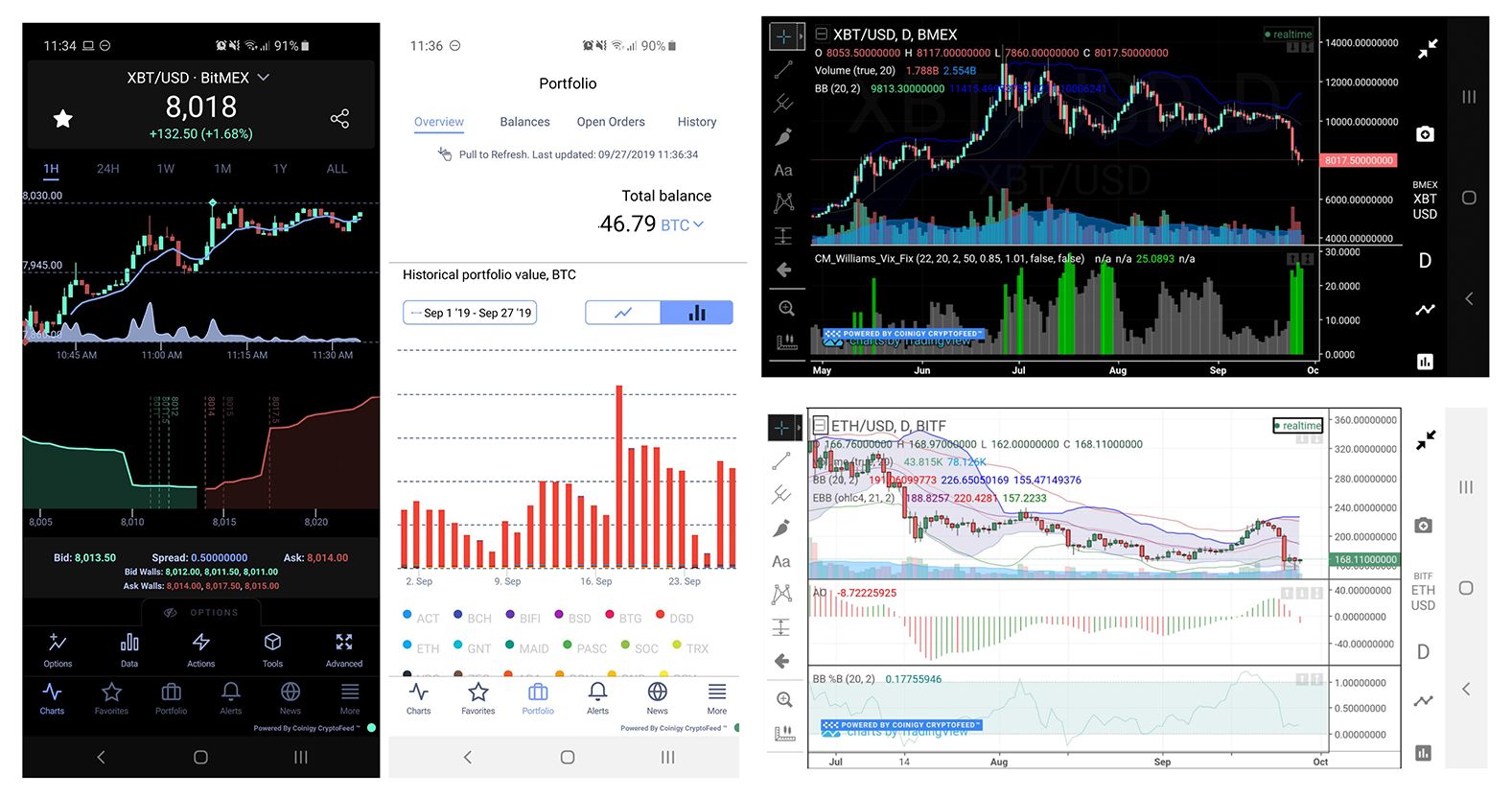The image size is (1512, 798).
Task: Toggle the ACT legend series
Action: tap(421, 618)
